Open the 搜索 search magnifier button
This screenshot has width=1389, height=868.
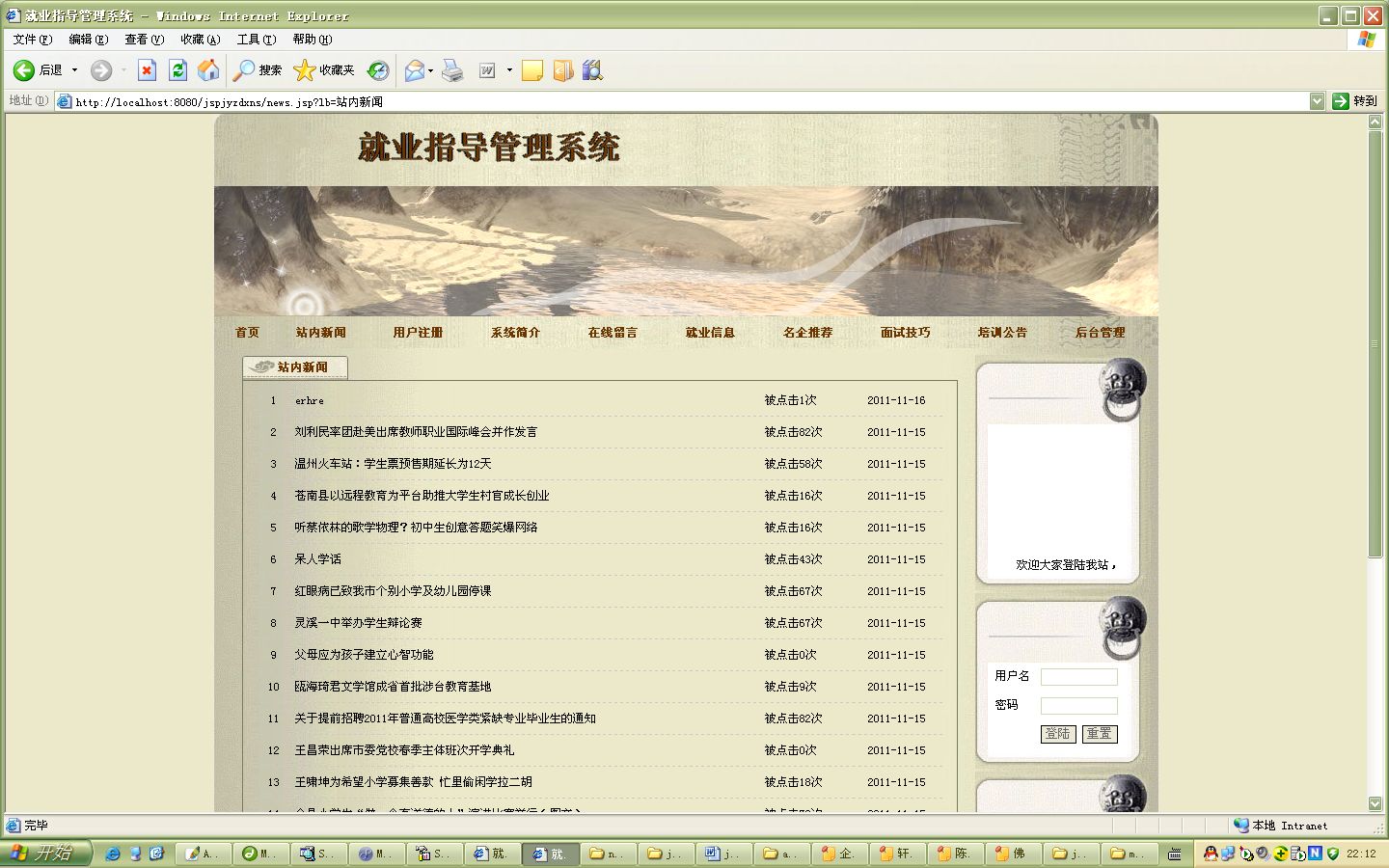(x=258, y=70)
